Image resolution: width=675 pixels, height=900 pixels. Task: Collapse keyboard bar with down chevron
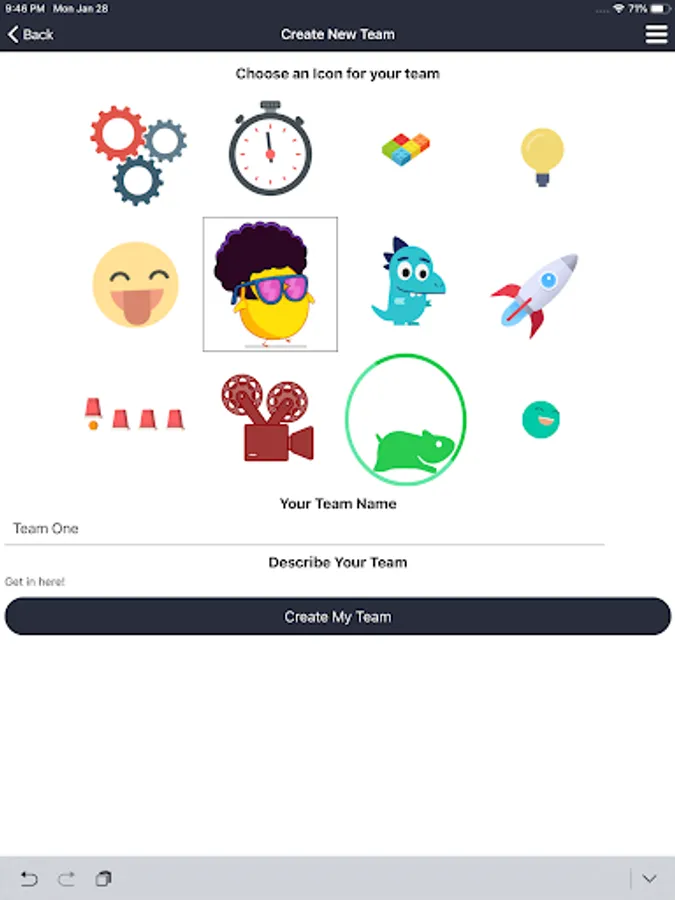tap(649, 879)
